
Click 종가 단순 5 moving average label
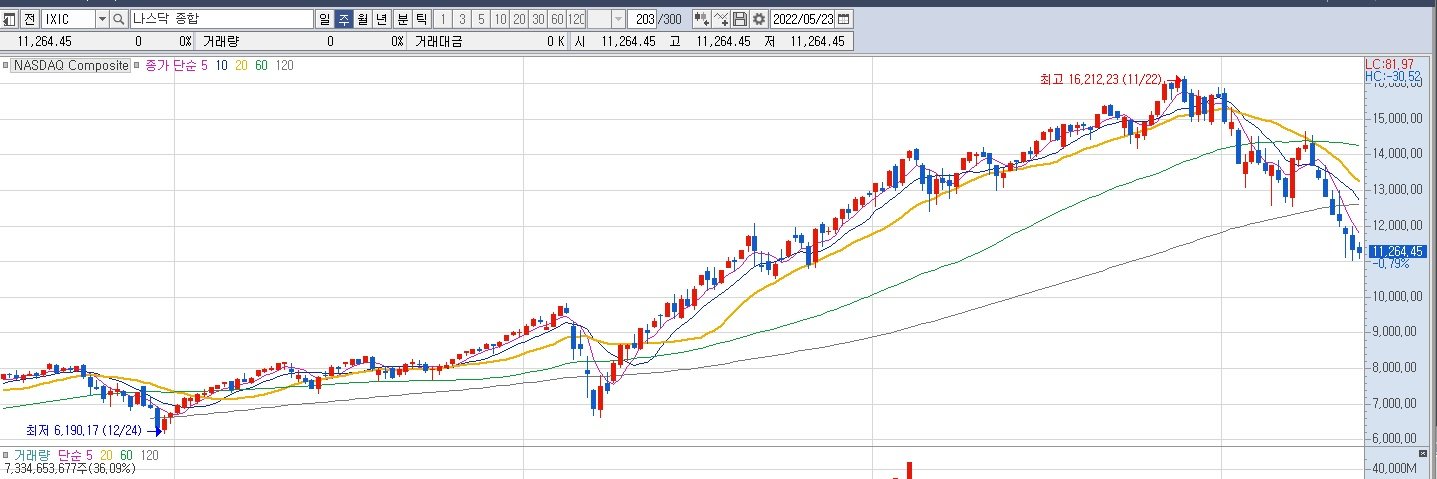(177, 65)
